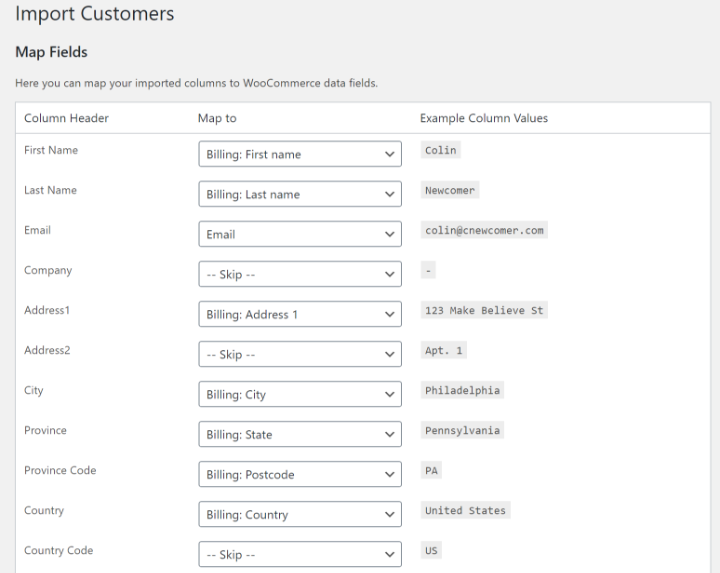Open the First Name mapping dropdown
The image size is (720, 573).
[x=300, y=154]
